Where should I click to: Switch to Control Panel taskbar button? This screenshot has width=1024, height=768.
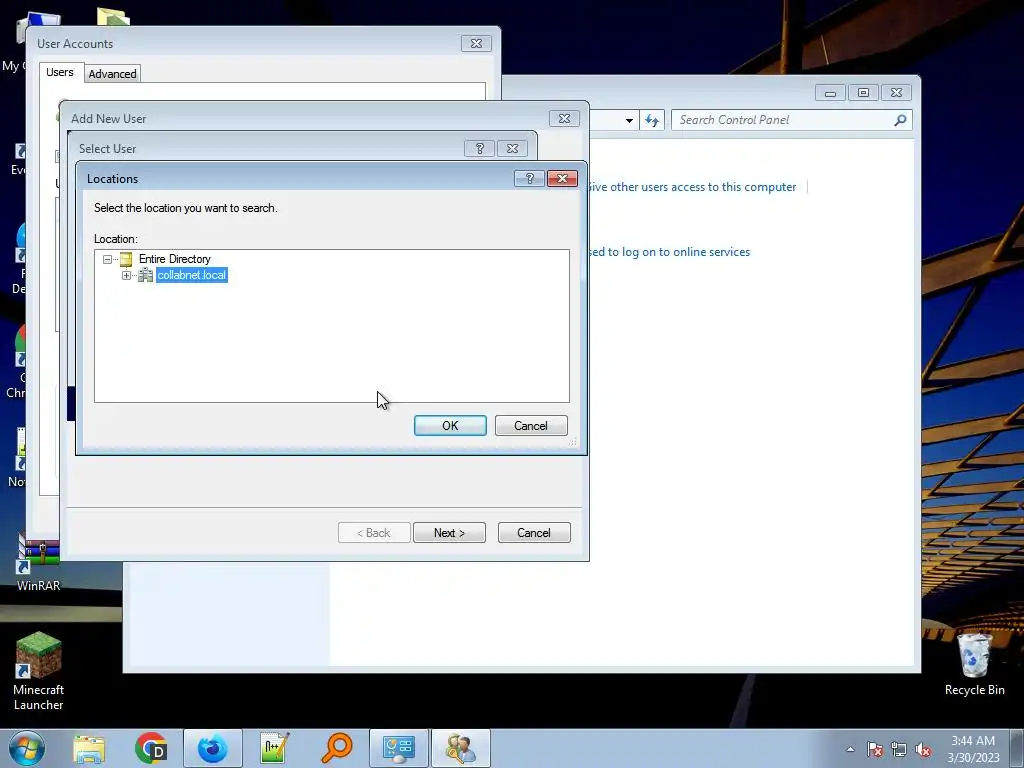tap(399, 748)
